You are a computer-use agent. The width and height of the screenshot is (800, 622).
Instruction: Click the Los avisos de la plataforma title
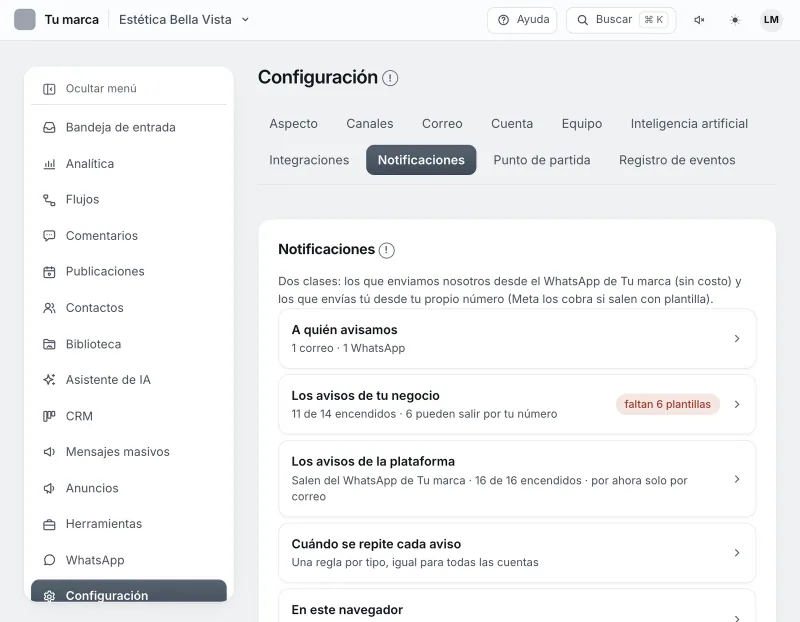point(373,462)
